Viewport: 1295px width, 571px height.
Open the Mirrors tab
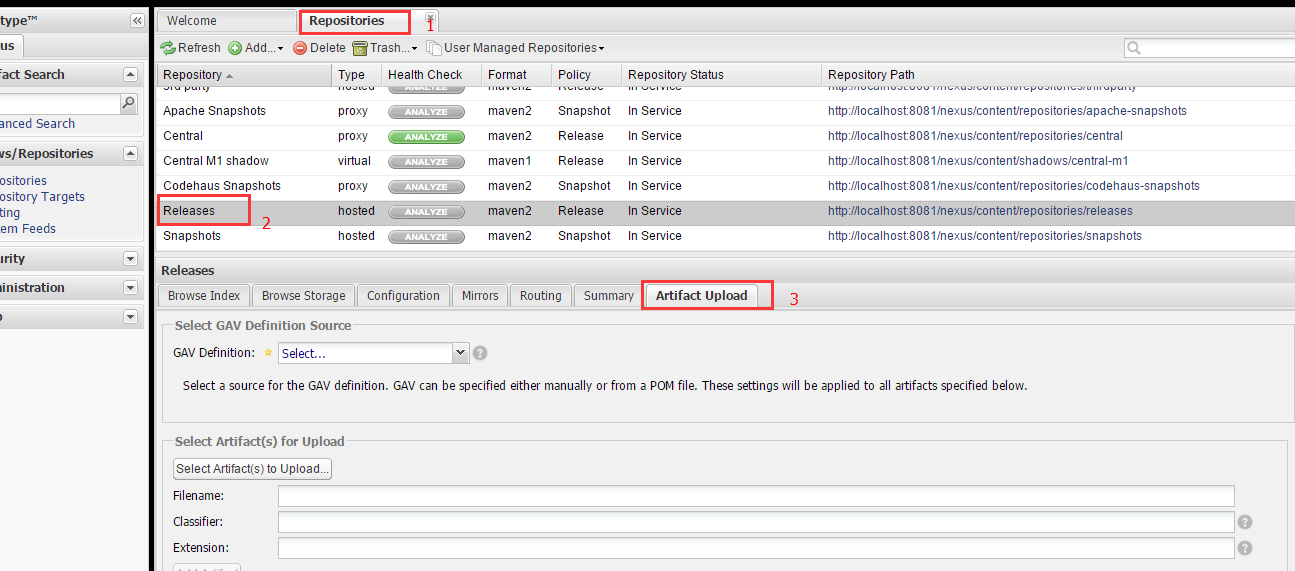[480, 296]
